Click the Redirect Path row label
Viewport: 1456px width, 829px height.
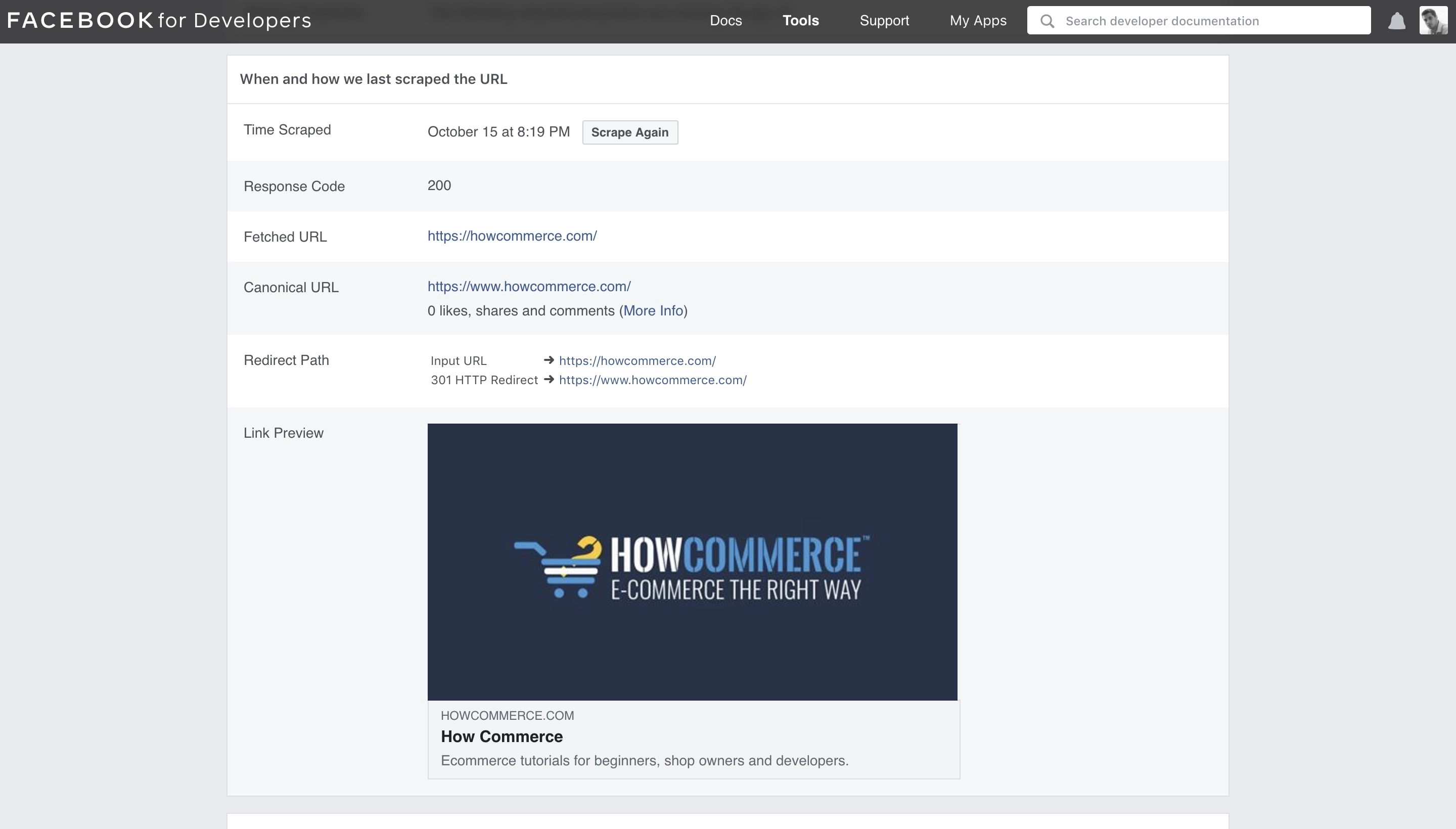pos(286,360)
